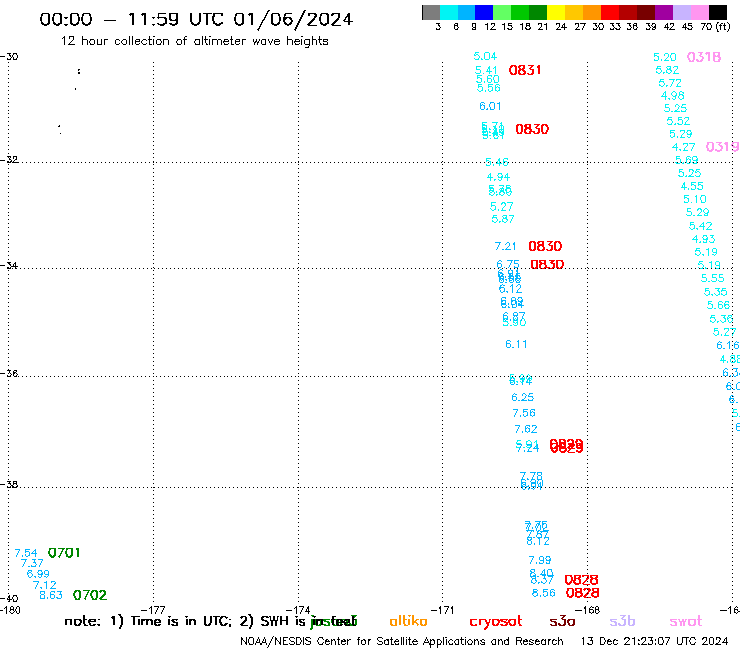
Task: Pick the yellow swatch in the height legend
Action: pos(556,12)
